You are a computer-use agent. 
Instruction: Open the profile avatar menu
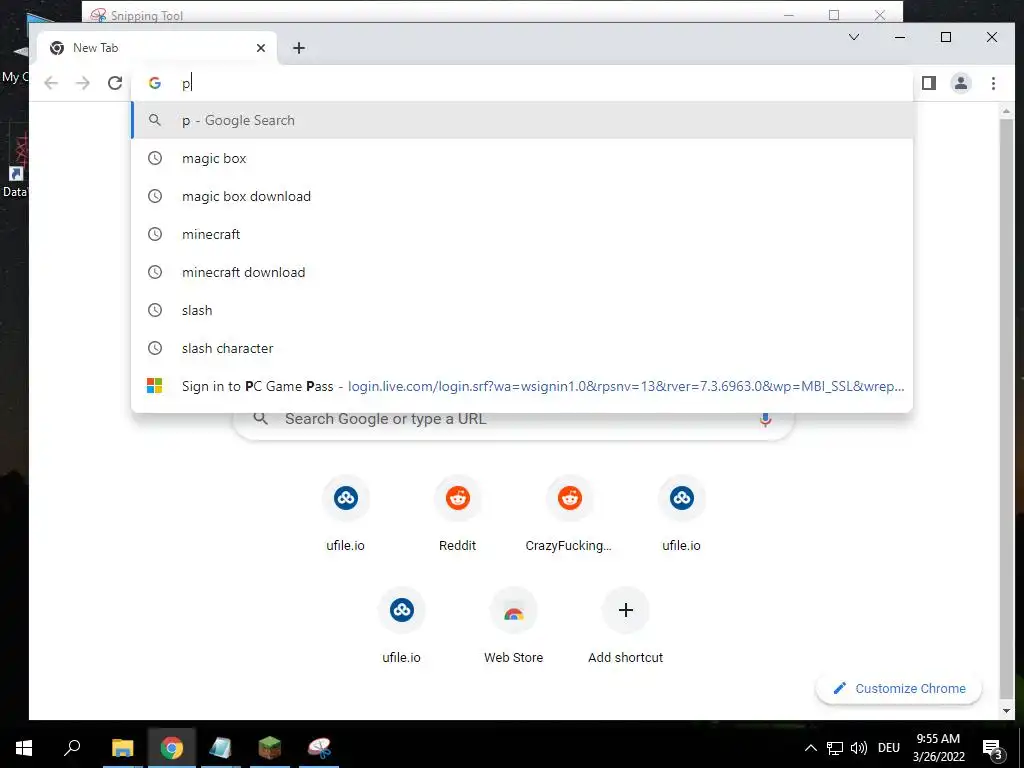tap(961, 83)
